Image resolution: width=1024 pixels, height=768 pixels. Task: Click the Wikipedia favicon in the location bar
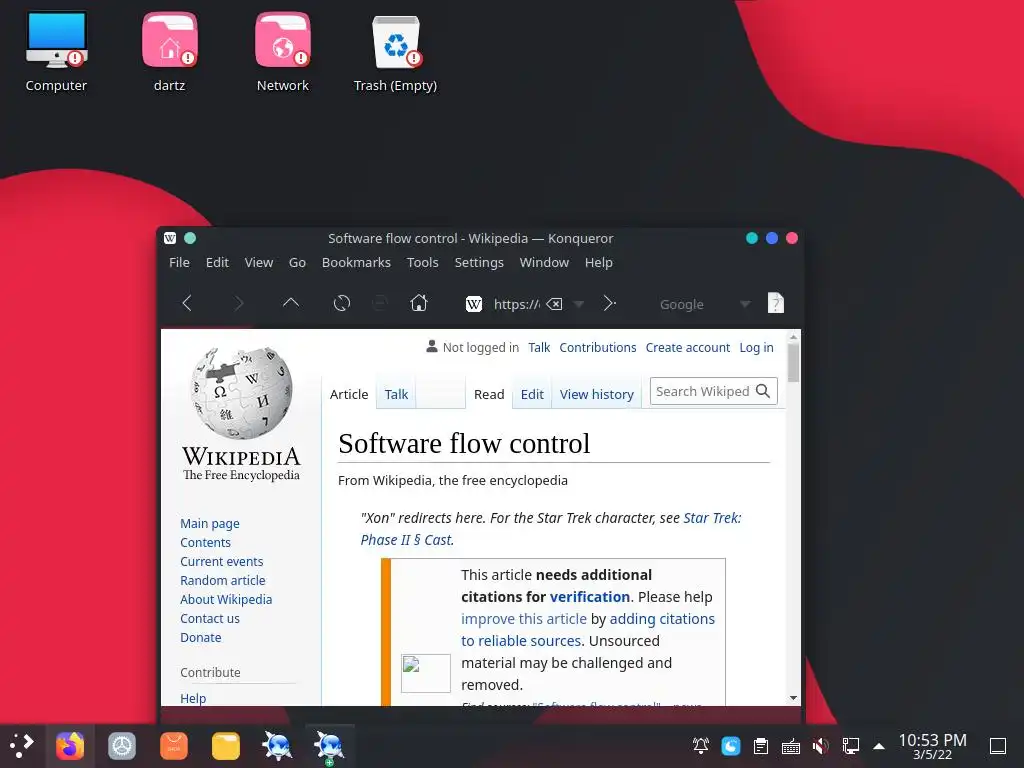474,304
